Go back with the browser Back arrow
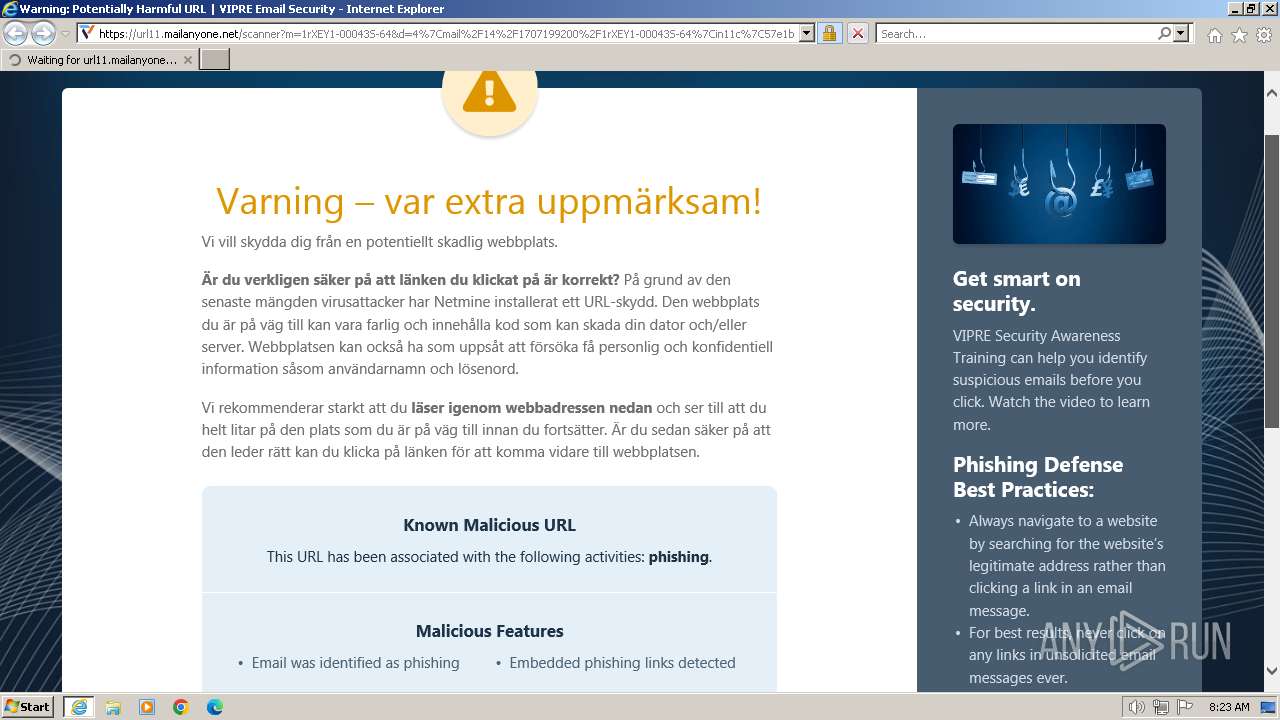The image size is (1280, 720). pyautogui.click(x=16, y=33)
